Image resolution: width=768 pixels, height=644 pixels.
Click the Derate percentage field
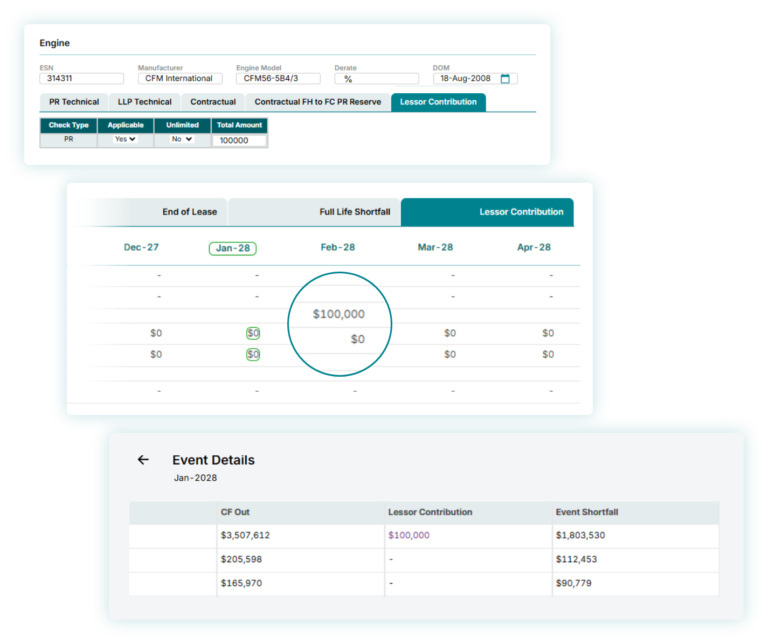[377, 78]
